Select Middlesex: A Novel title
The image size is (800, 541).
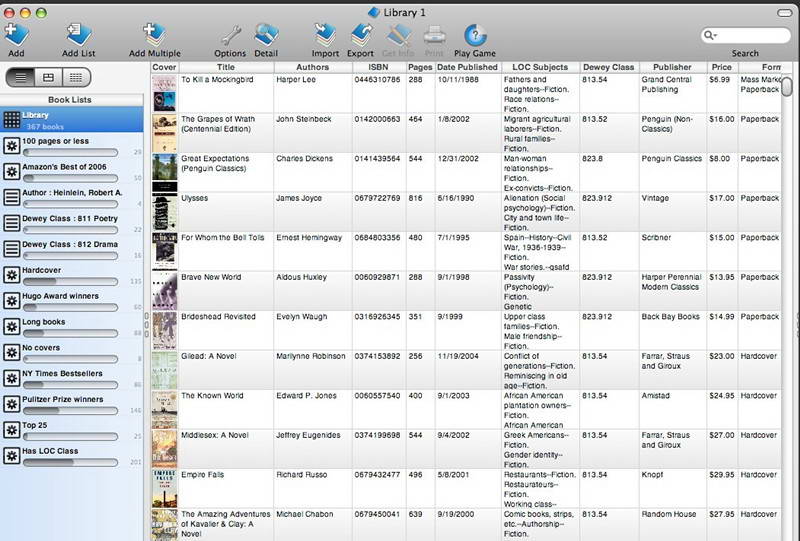coord(215,435)
